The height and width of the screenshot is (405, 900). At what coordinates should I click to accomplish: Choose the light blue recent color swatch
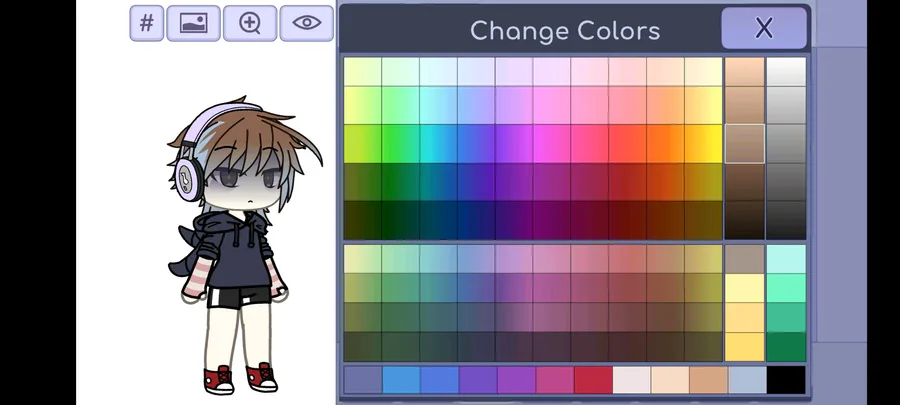point(747,380)
